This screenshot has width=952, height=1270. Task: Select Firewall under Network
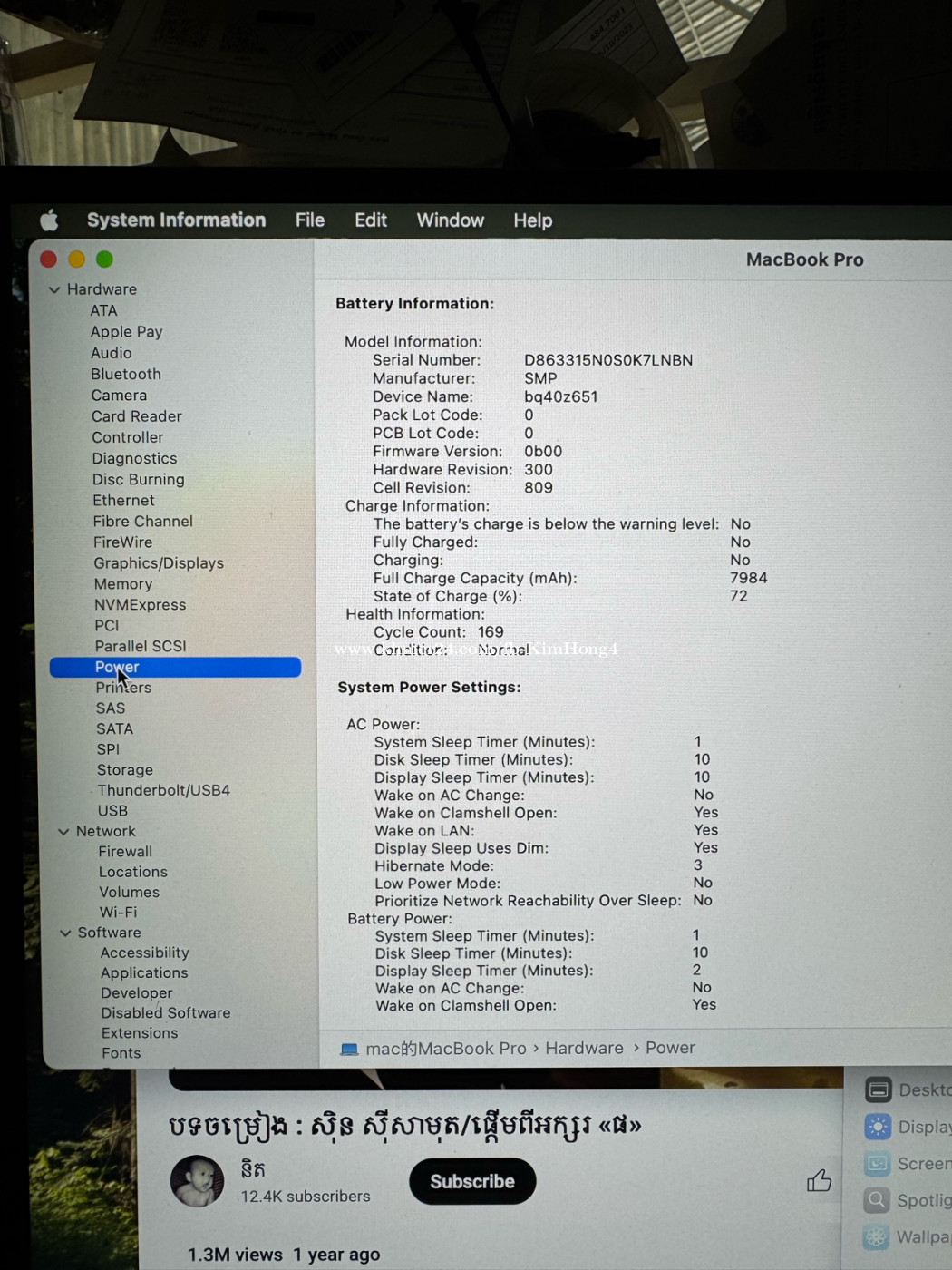(125, 852)
